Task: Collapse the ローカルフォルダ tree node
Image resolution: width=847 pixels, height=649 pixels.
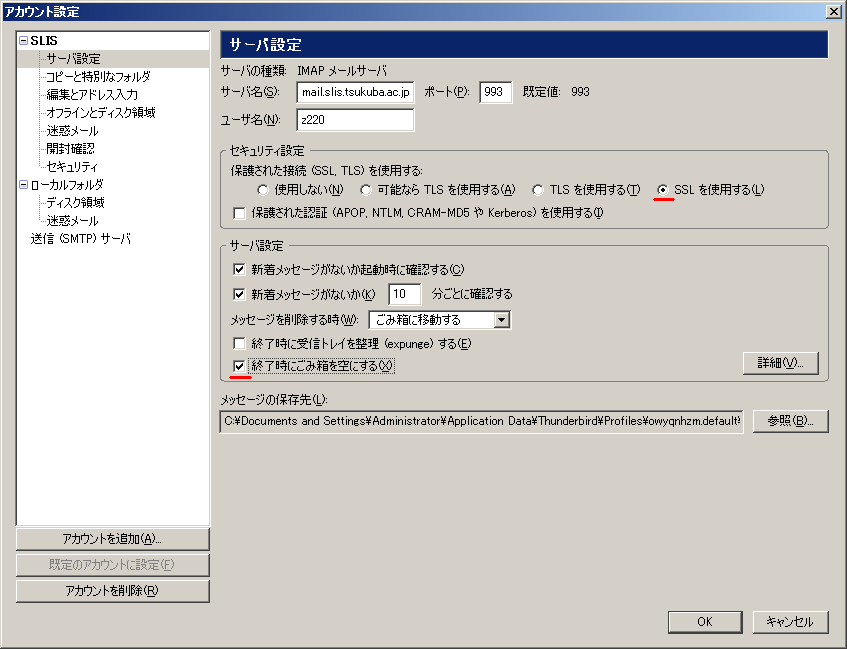Action: click(23, 185)
